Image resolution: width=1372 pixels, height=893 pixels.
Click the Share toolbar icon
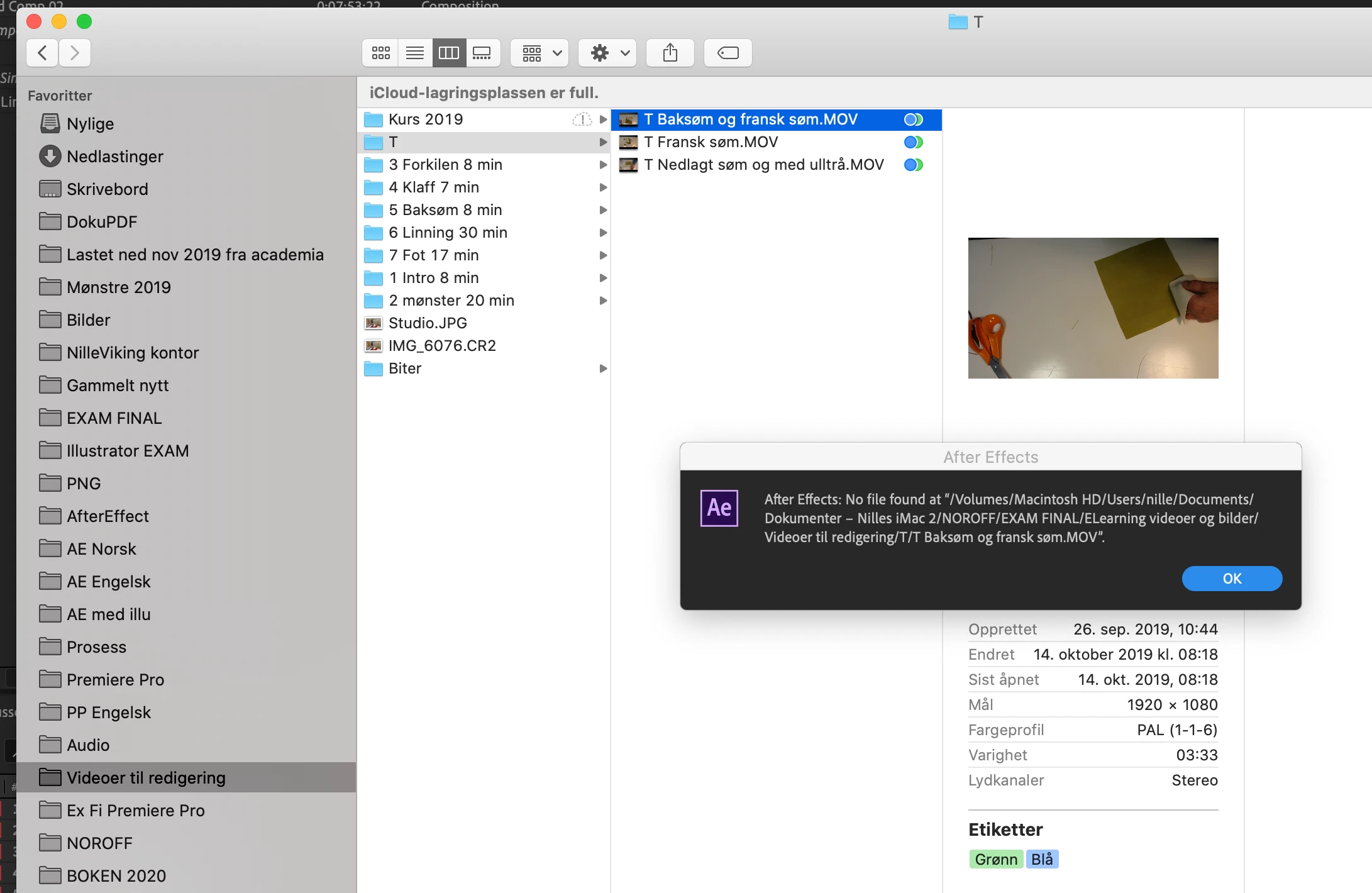[670, 53]
